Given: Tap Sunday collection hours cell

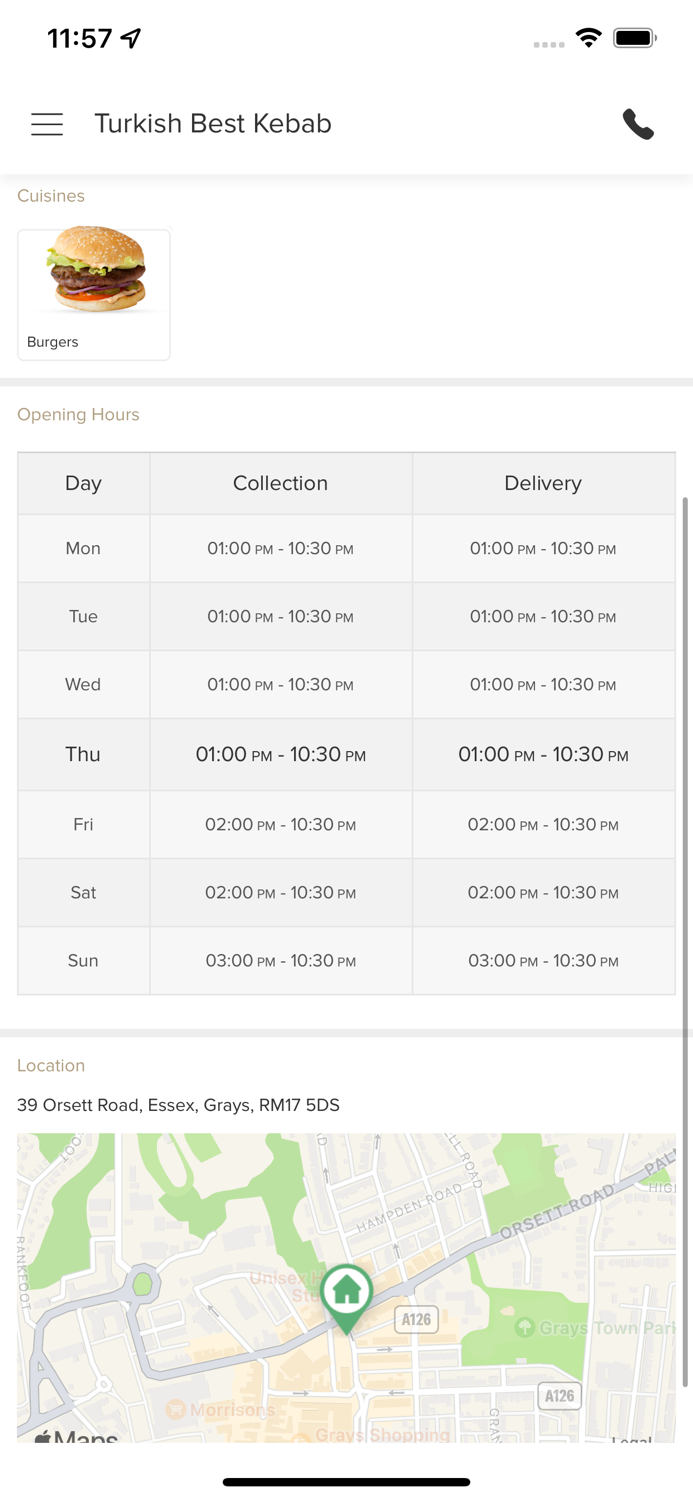Looking at the screenshot, I should (x=280, y=961).
